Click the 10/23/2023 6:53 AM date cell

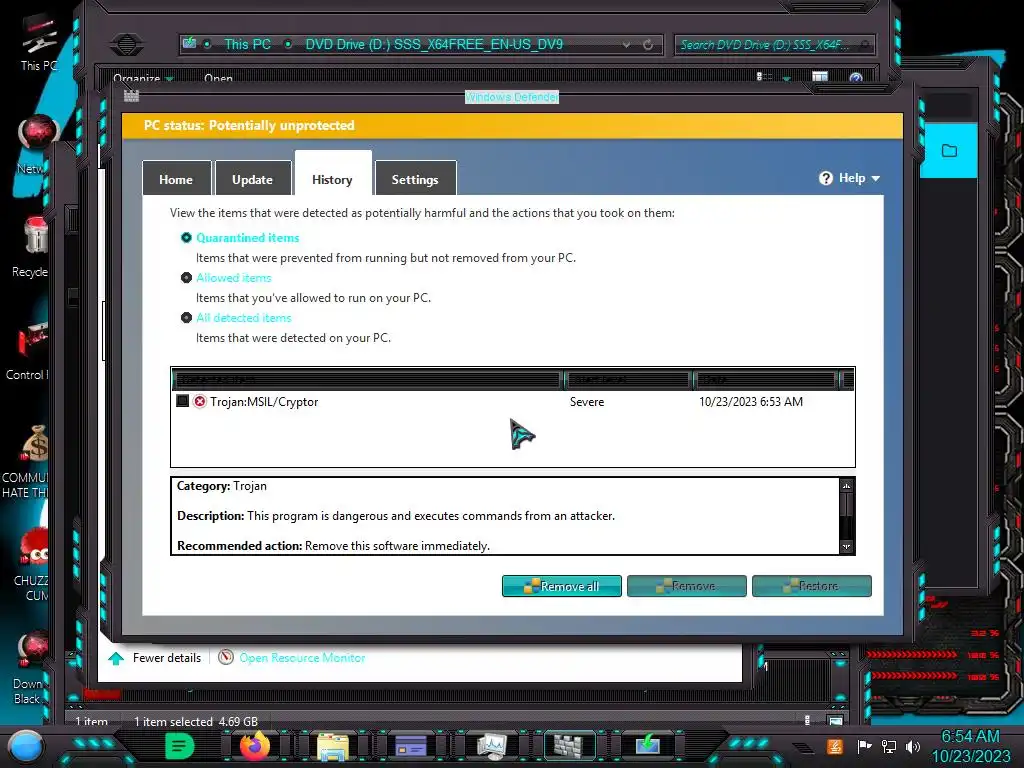pyautogui.click(x=751, y=402)
